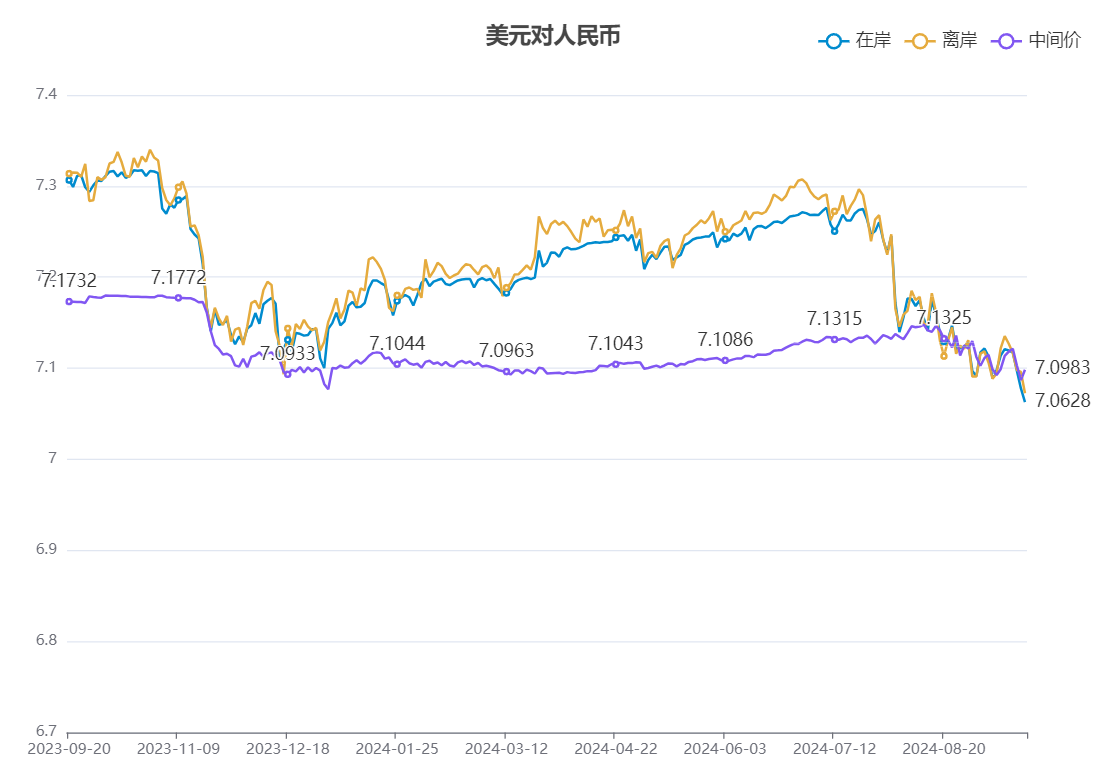Select the 7.0963 data label

pyautogui.click(x=506, y=350)
